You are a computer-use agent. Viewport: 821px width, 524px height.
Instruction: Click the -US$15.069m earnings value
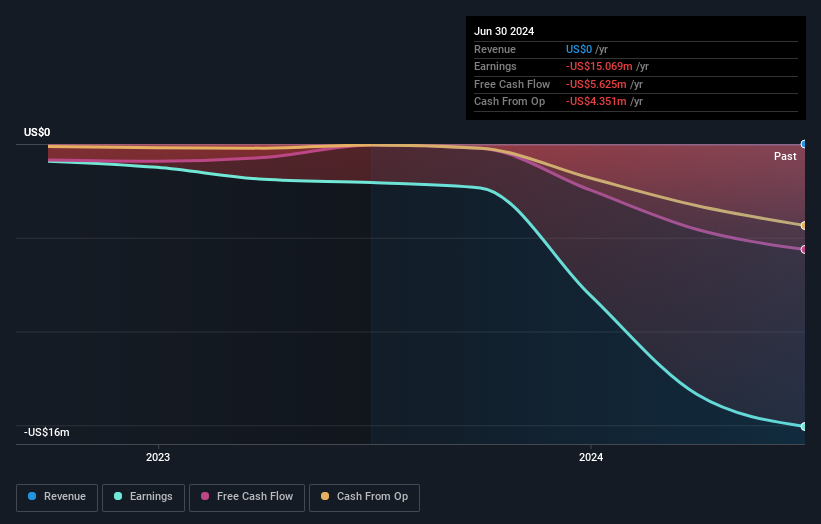tap(598, 66)
